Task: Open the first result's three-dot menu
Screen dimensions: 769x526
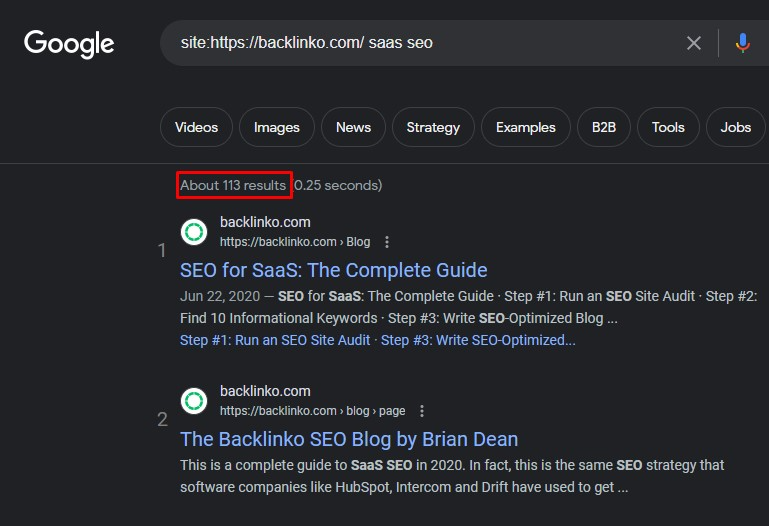Action: 387,242
